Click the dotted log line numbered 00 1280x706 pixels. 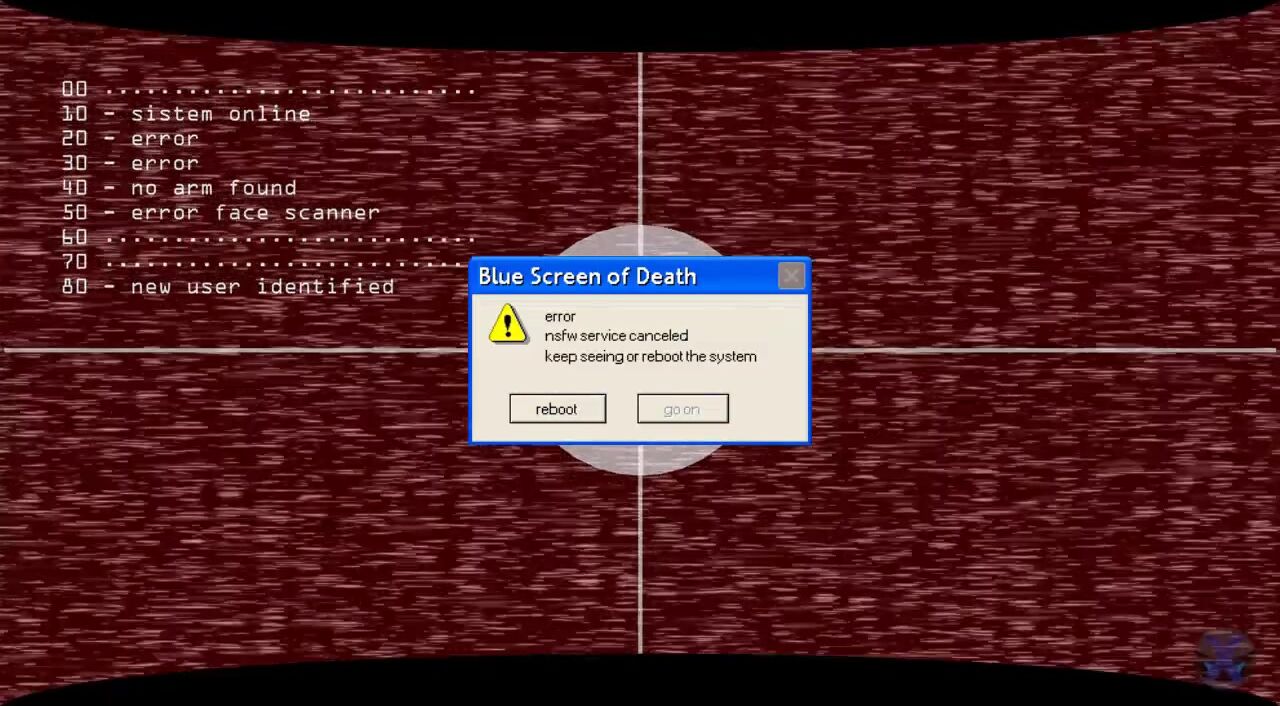268,90
